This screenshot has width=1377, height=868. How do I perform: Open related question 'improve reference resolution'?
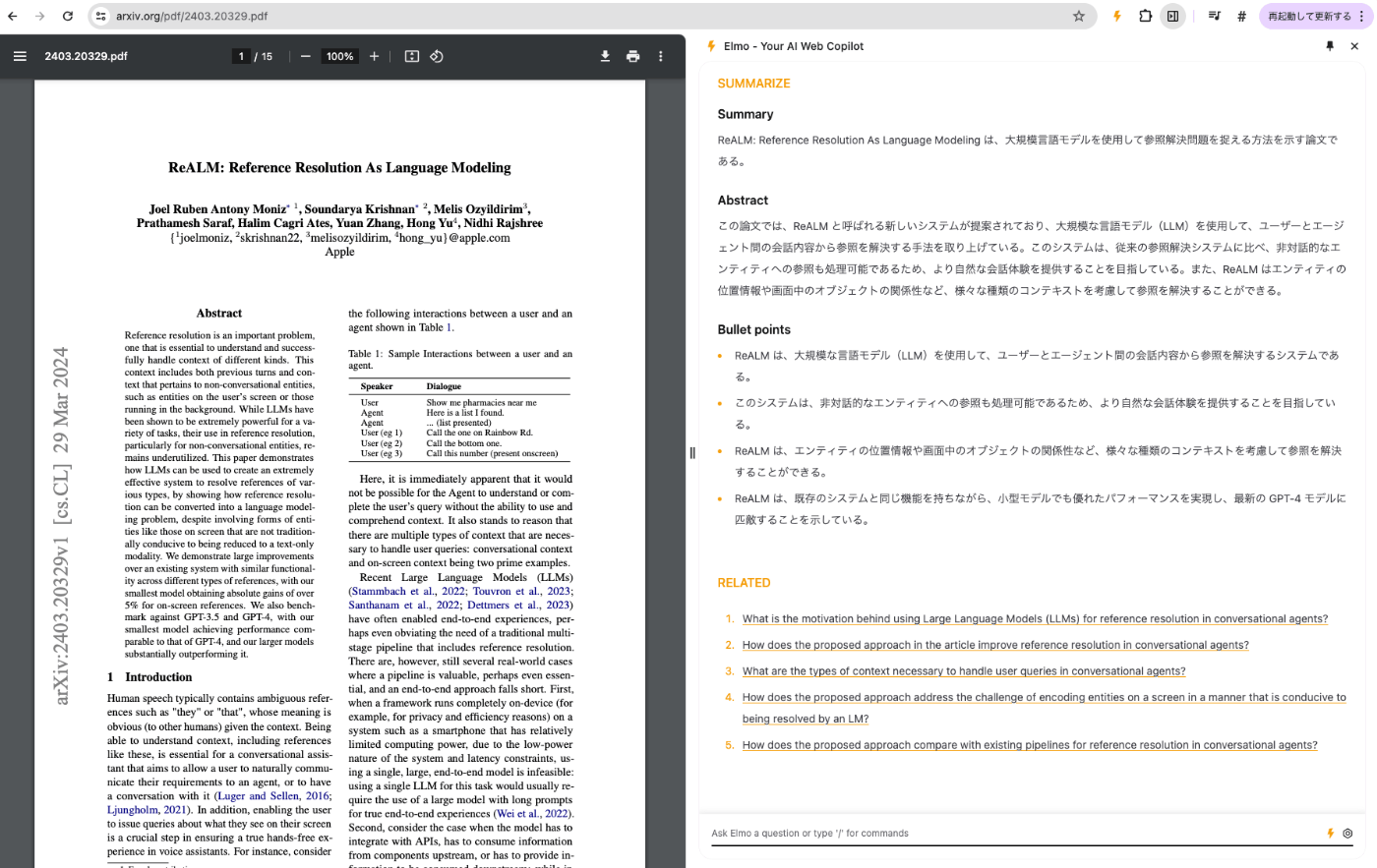pos(995,645)
